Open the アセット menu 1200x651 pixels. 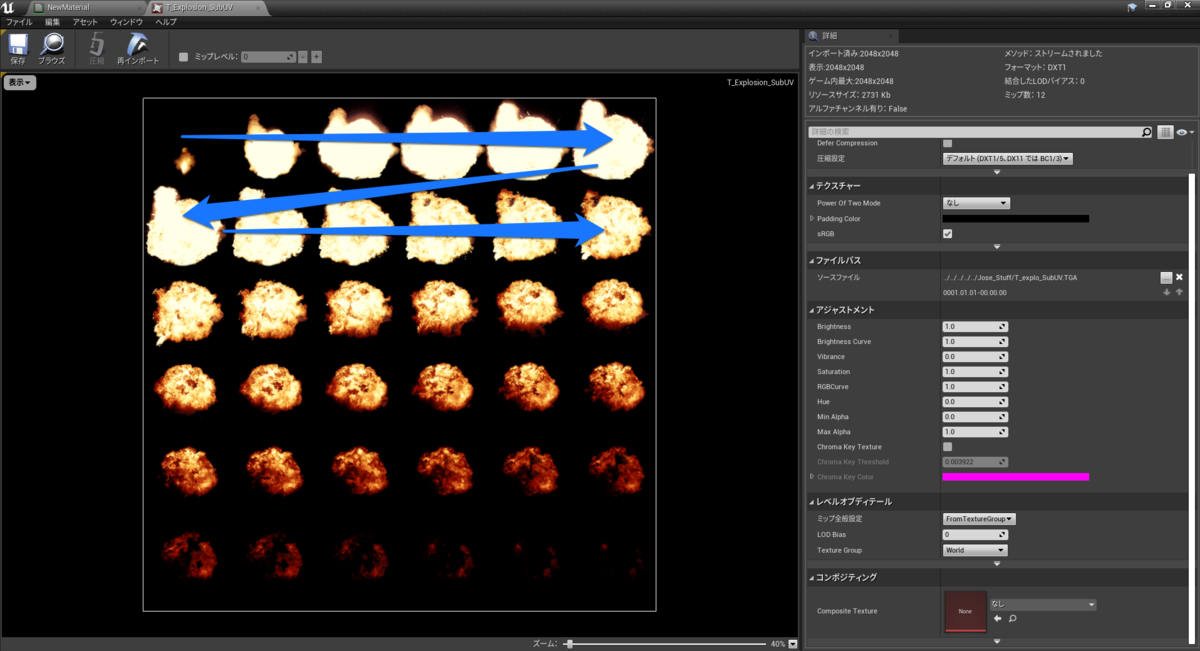[x=85, y=21]
